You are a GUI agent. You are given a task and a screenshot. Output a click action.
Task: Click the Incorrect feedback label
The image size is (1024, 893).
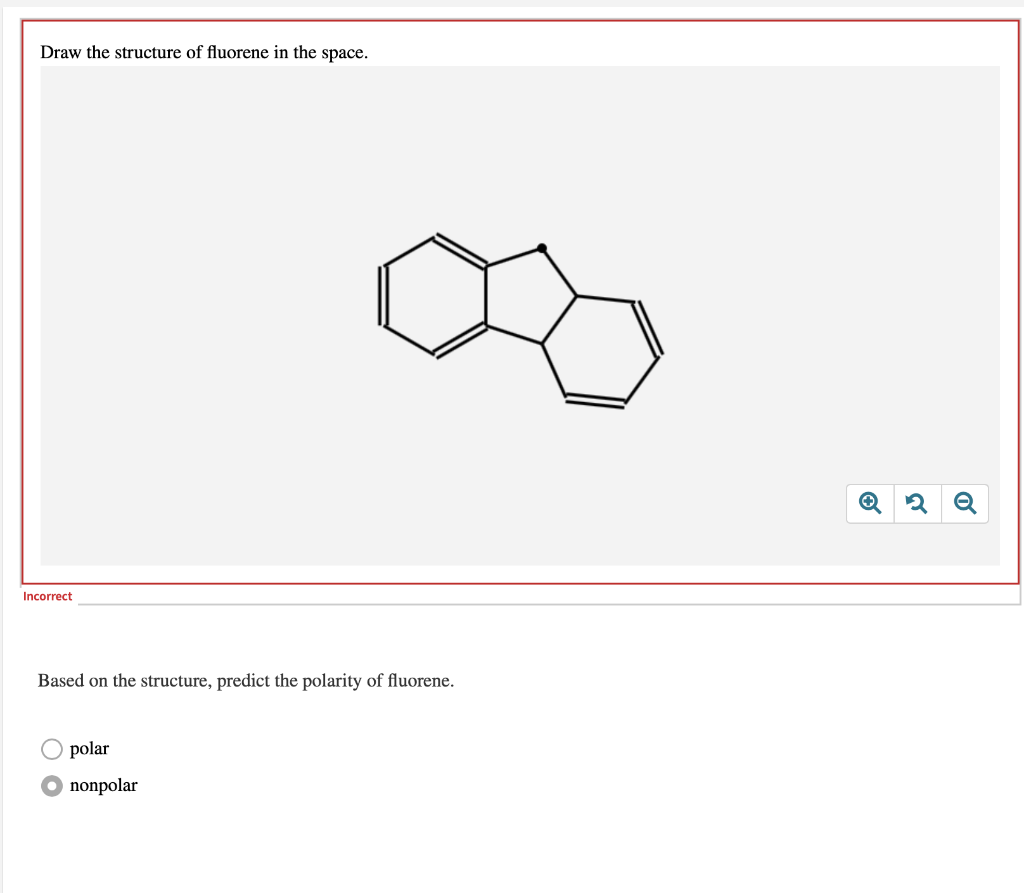coord(47,596)
